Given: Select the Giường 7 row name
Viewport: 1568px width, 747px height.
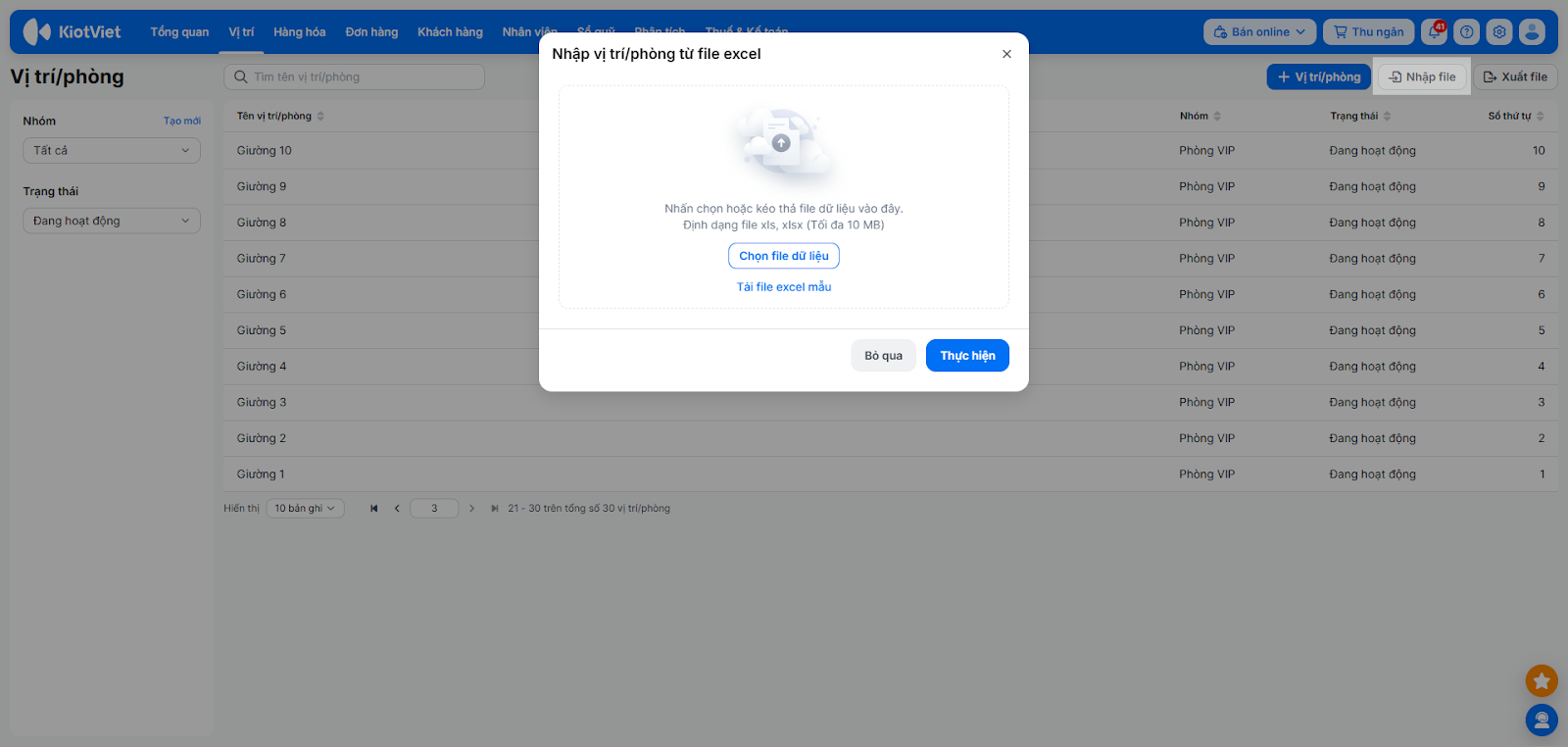Looking at the screenshot, I should 262,259.
